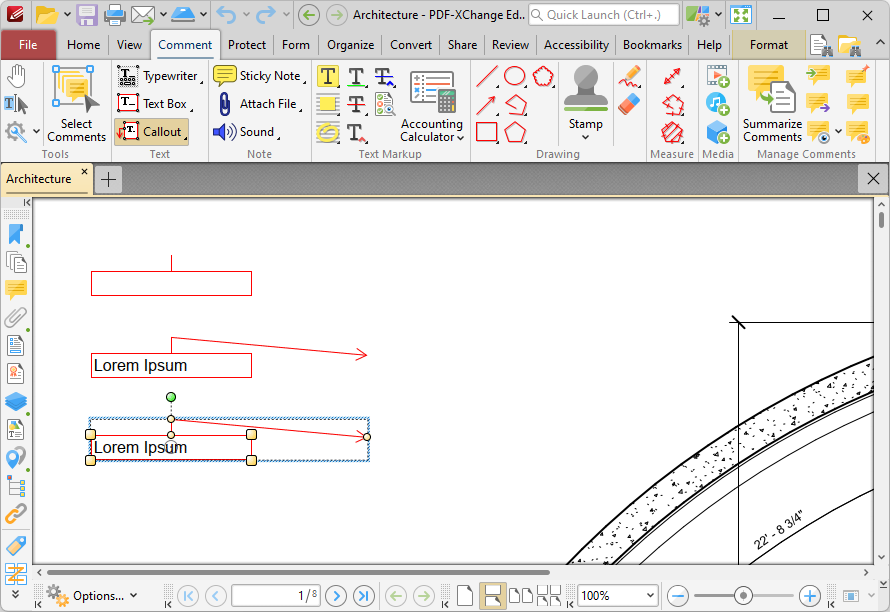Go to the next page
890x612 pixels.
(336, 596)
